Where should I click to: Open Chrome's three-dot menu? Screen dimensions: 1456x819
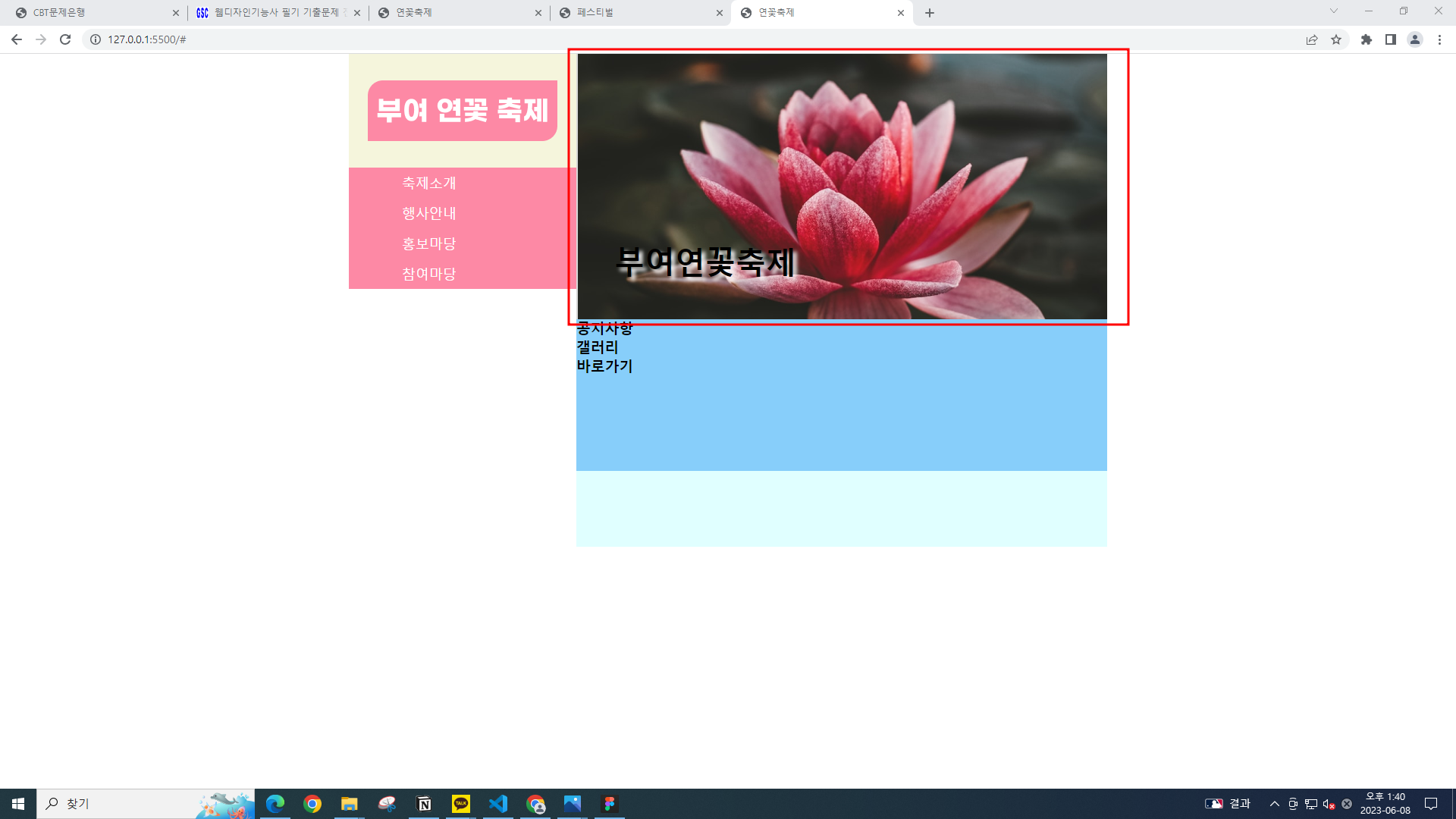[1439, 39]
